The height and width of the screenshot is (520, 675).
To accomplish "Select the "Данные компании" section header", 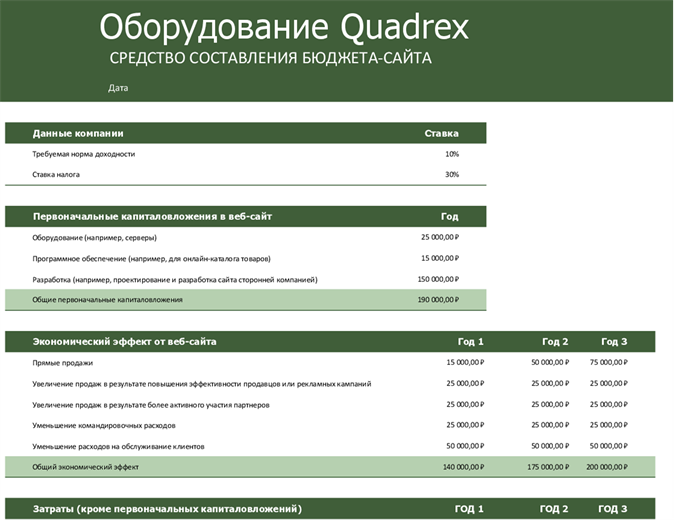I will [x=78, y=133].
